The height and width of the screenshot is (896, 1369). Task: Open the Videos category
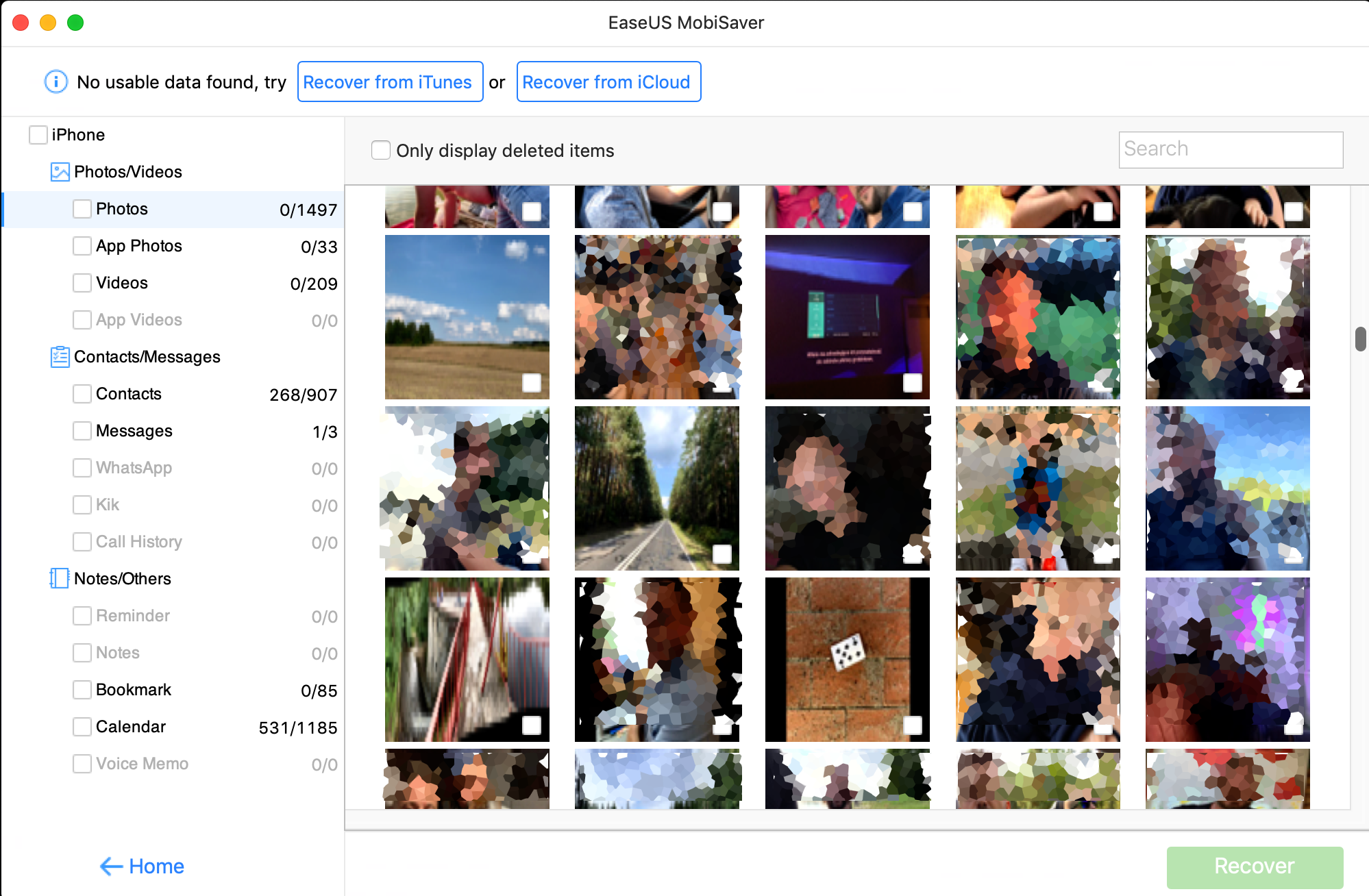[x=122, y=283]
